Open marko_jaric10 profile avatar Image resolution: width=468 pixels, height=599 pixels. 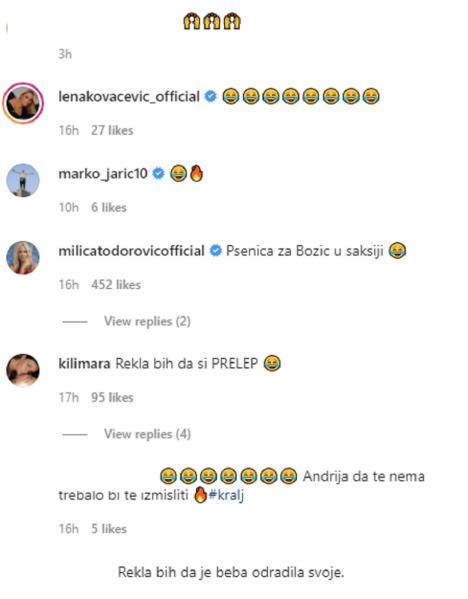(23, 180)
